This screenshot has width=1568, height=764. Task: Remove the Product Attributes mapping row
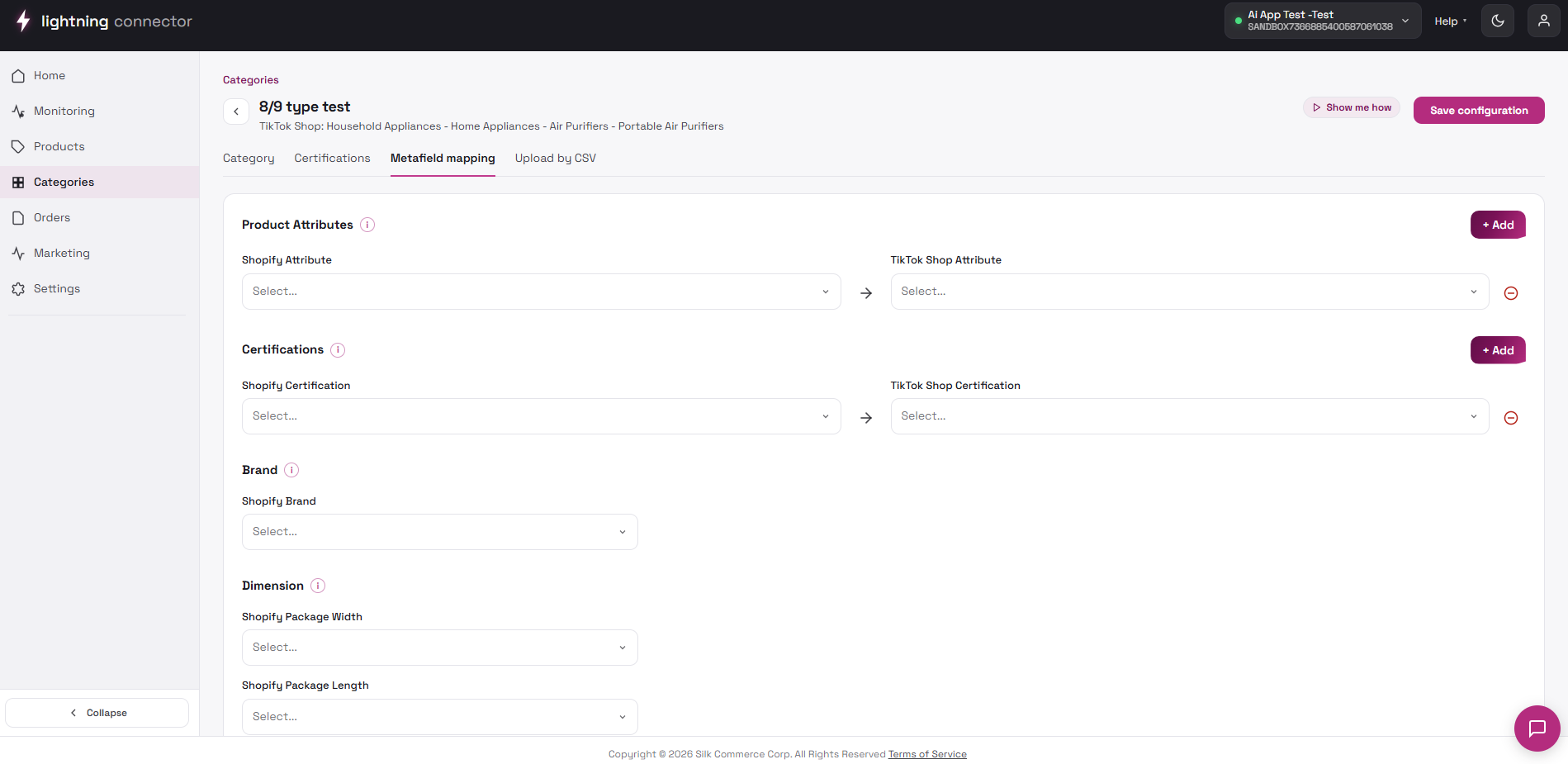(1511, 293)
